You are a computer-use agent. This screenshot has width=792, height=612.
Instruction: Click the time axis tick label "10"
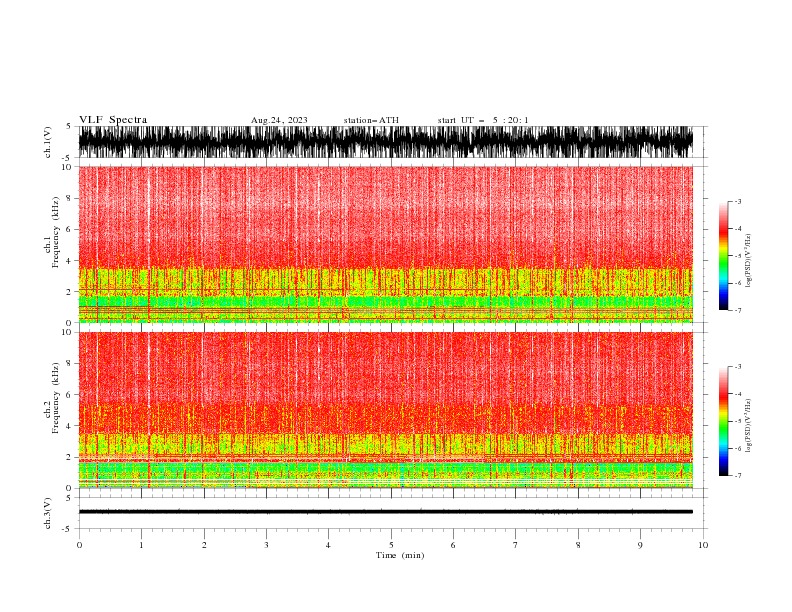pos(703,545)
